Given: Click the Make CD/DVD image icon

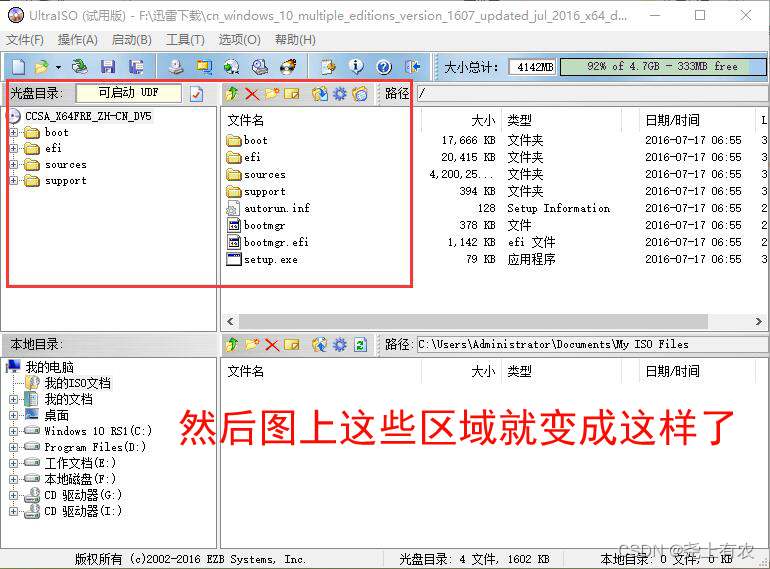Looking at the screenshot, I should [176, 66].
